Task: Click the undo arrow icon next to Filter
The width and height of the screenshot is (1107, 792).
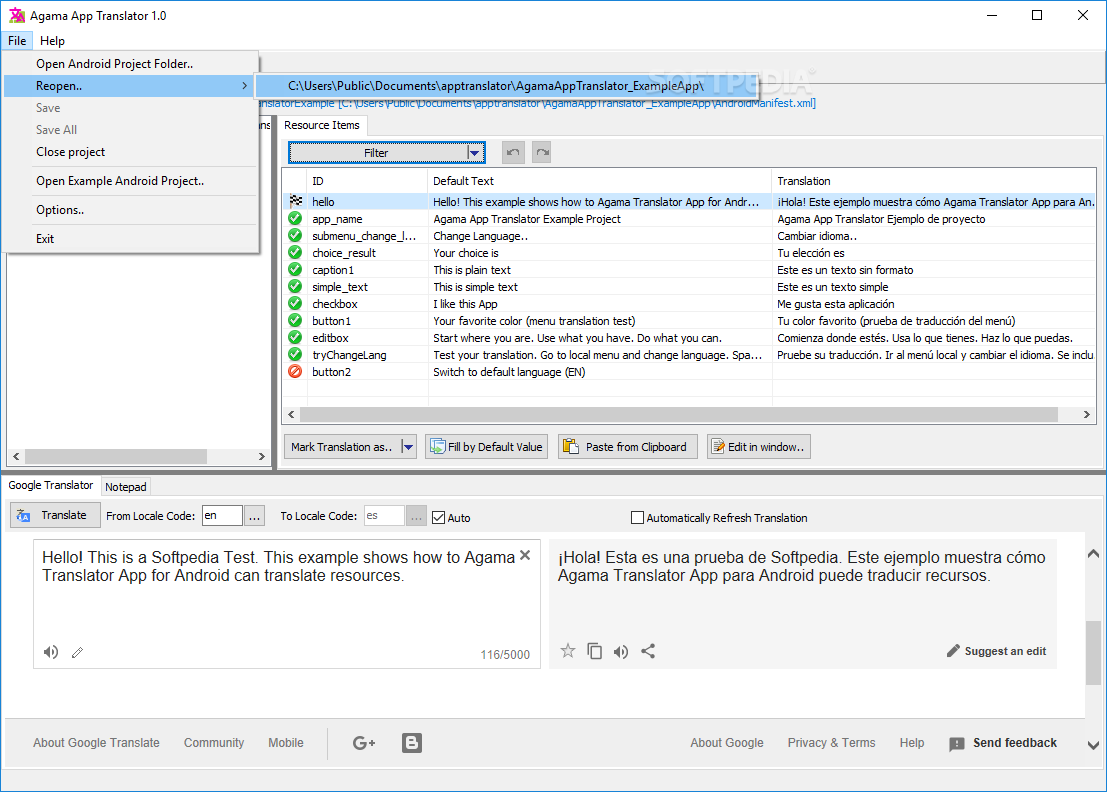Action: point(513,152)
